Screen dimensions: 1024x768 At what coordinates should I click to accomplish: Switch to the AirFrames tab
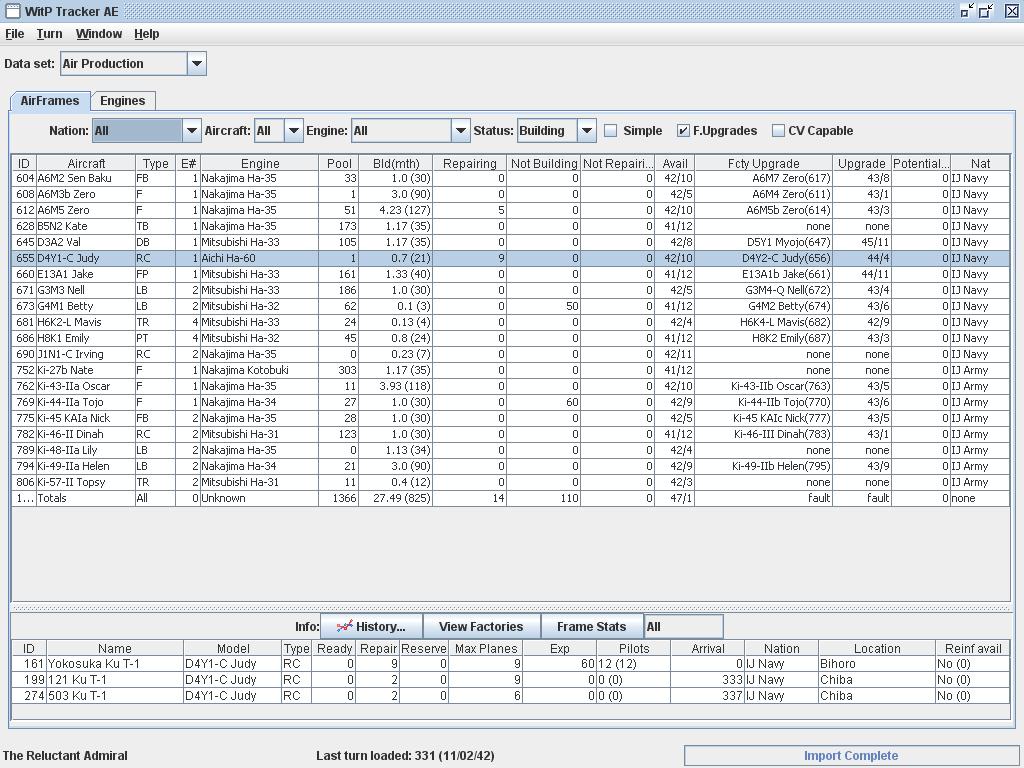(50, 101)
